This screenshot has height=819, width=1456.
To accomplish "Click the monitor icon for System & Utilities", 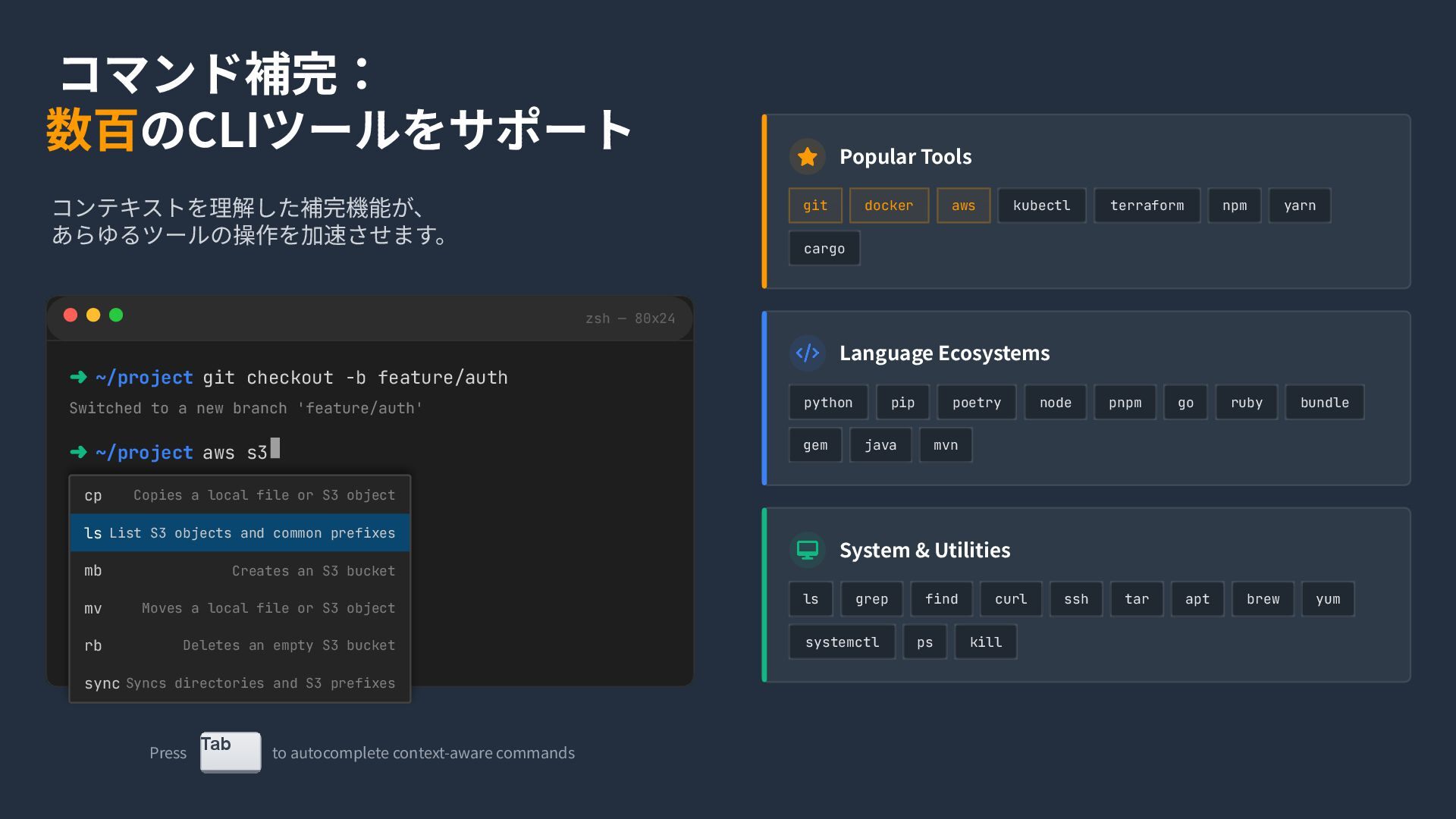I will click(807, 550).
